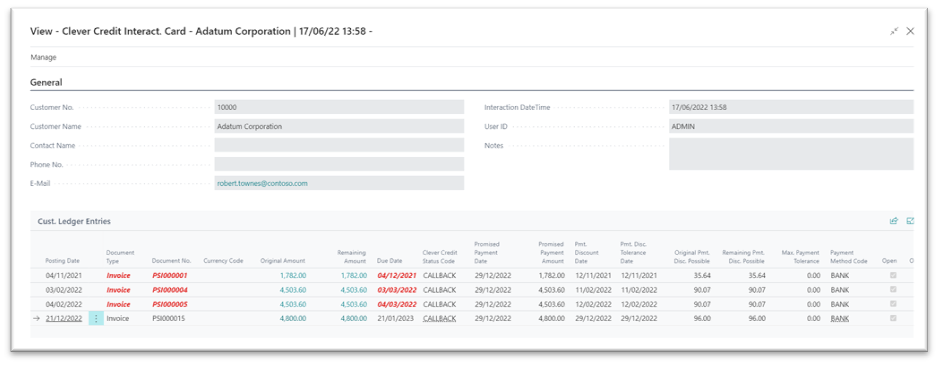Toggle Open checkbox for invoice PSI000004
The image size is (939, 365).
point(893,290)
